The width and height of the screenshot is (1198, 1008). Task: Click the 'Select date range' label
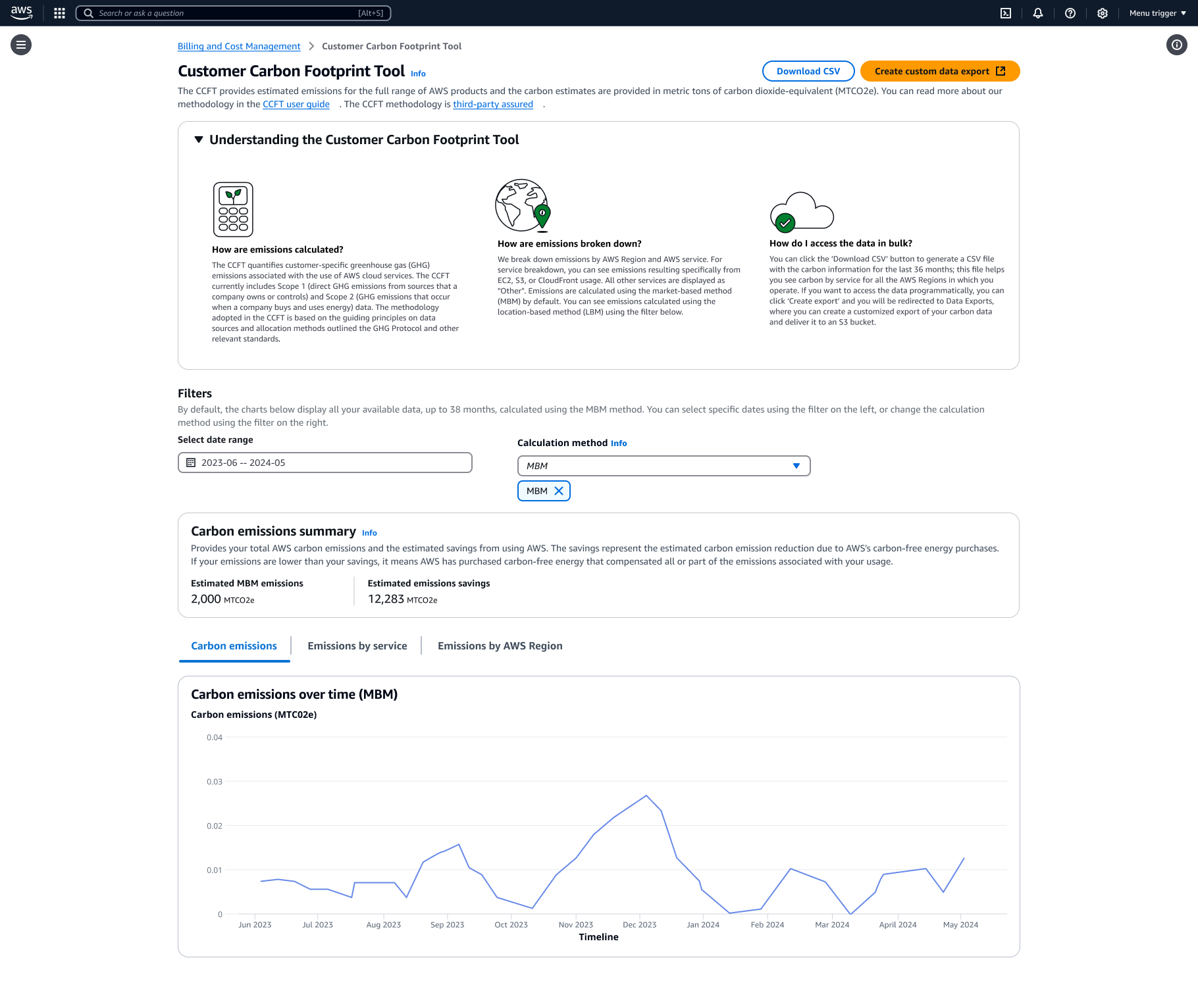pyautogui.click(x=215, y=440)
